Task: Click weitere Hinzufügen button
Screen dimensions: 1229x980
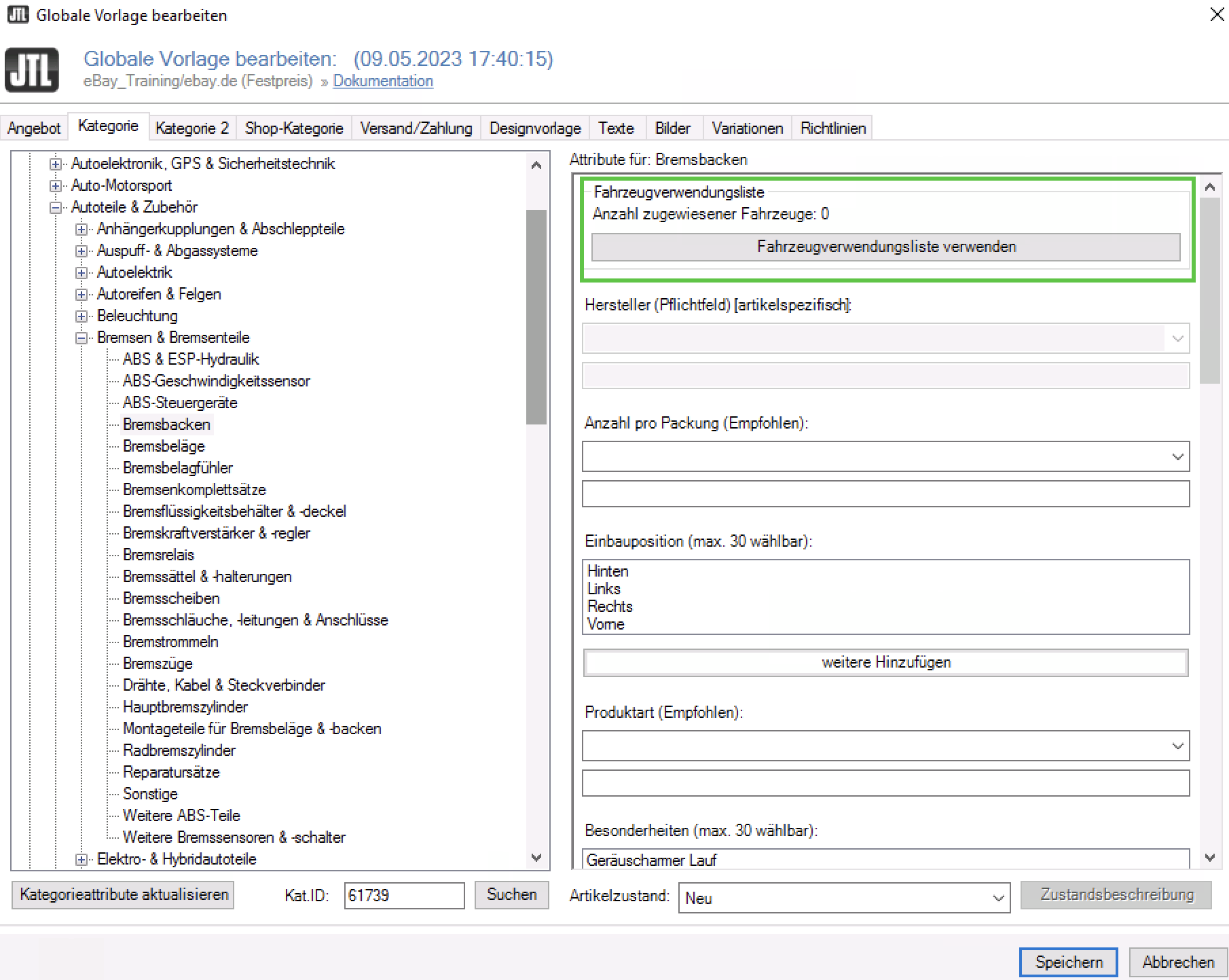Action: (885, 663)
